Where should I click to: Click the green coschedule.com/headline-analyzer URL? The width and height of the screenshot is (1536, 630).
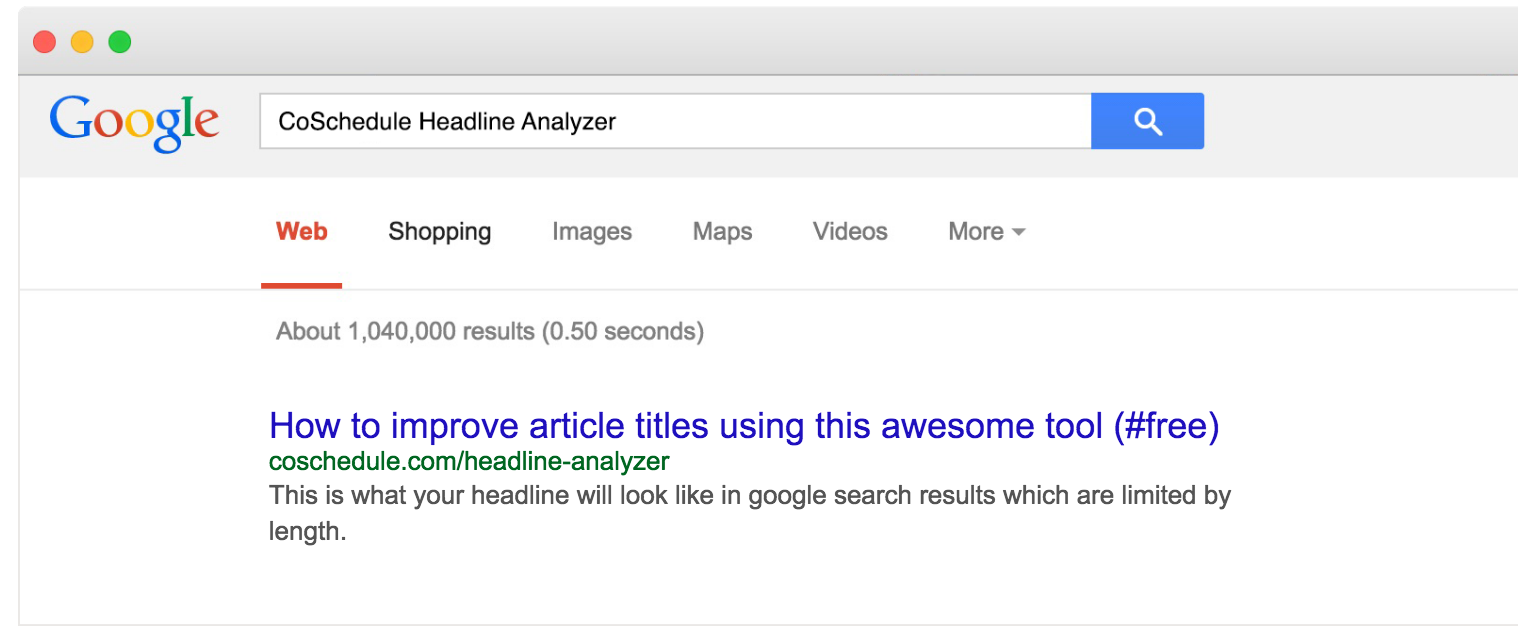[469, 462]
